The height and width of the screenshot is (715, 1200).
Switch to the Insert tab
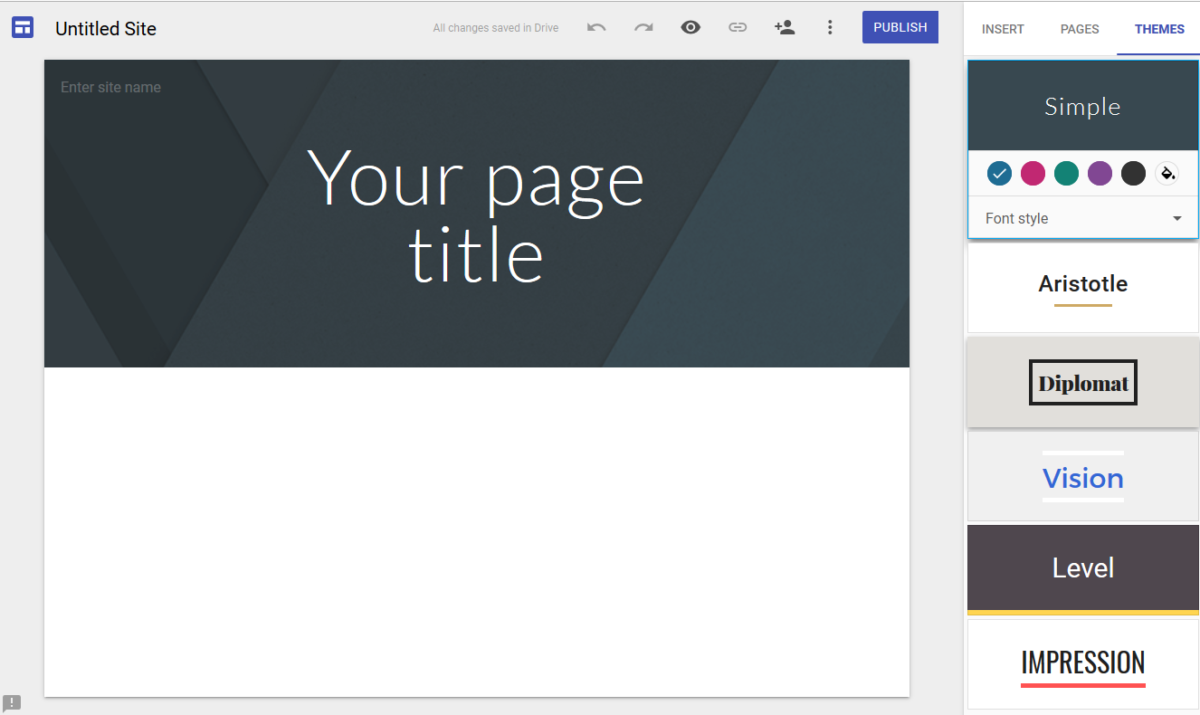coord(1003,29)
